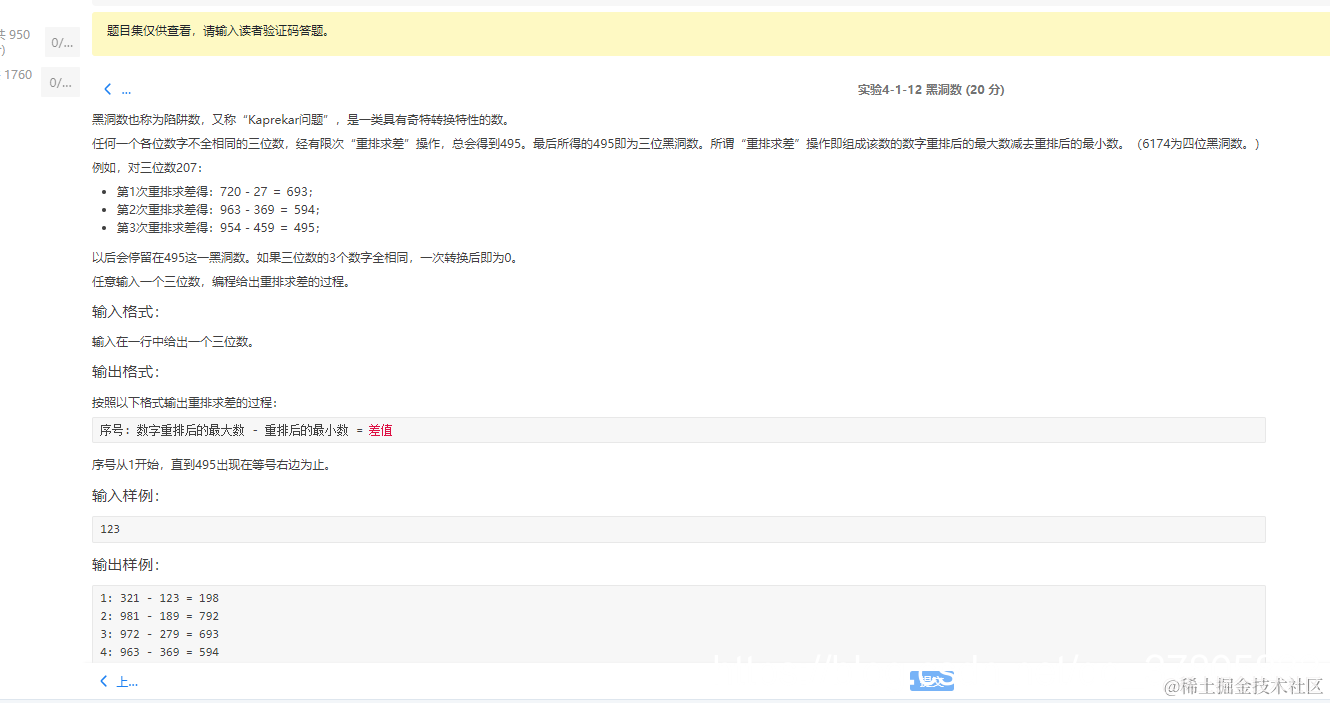Click the blue 提交 submit icon near bottom

[x=931, y=679]
